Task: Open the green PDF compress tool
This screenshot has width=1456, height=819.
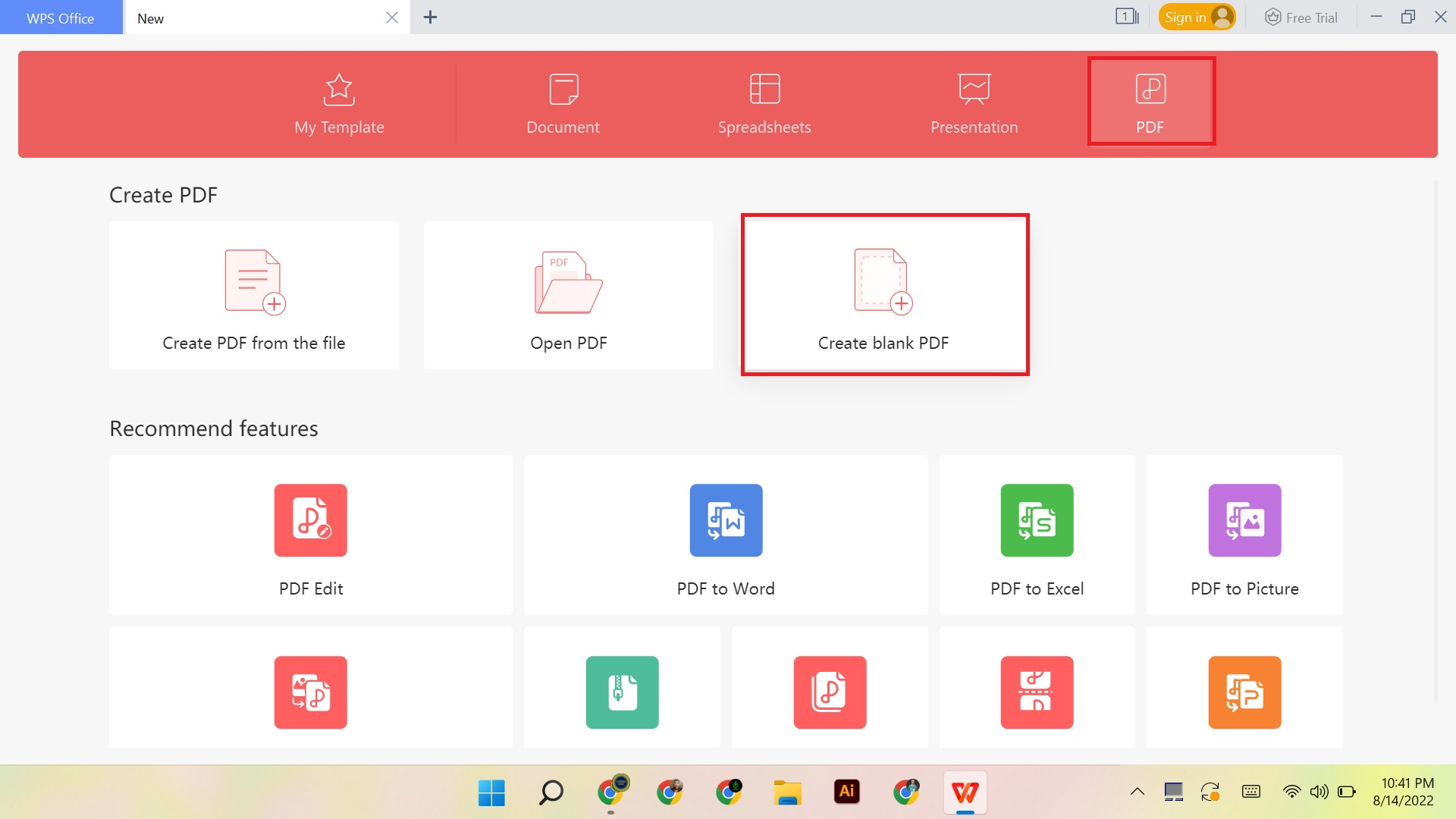Action: [622, 692]
